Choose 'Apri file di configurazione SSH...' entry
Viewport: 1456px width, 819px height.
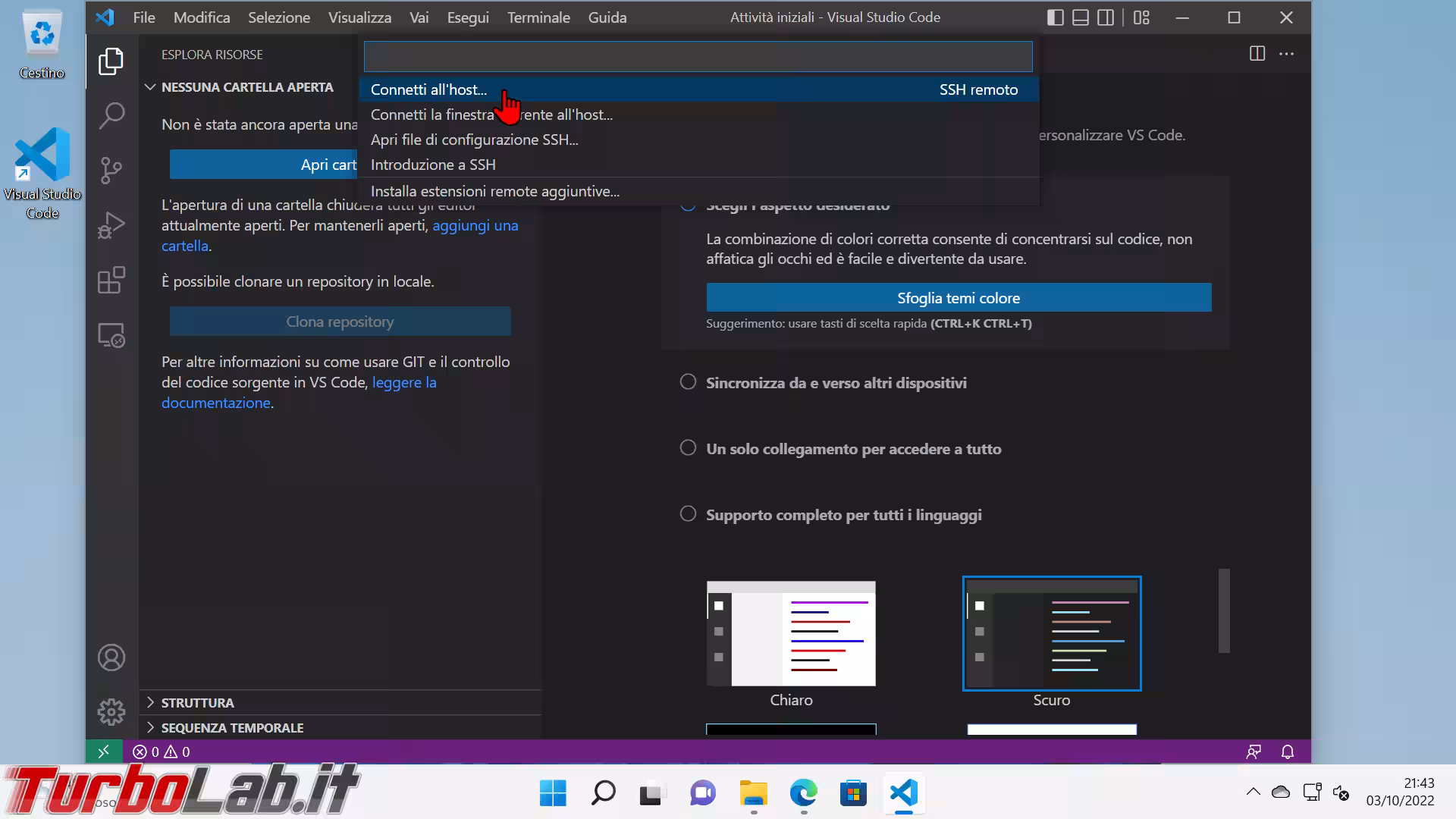point(474,140)
